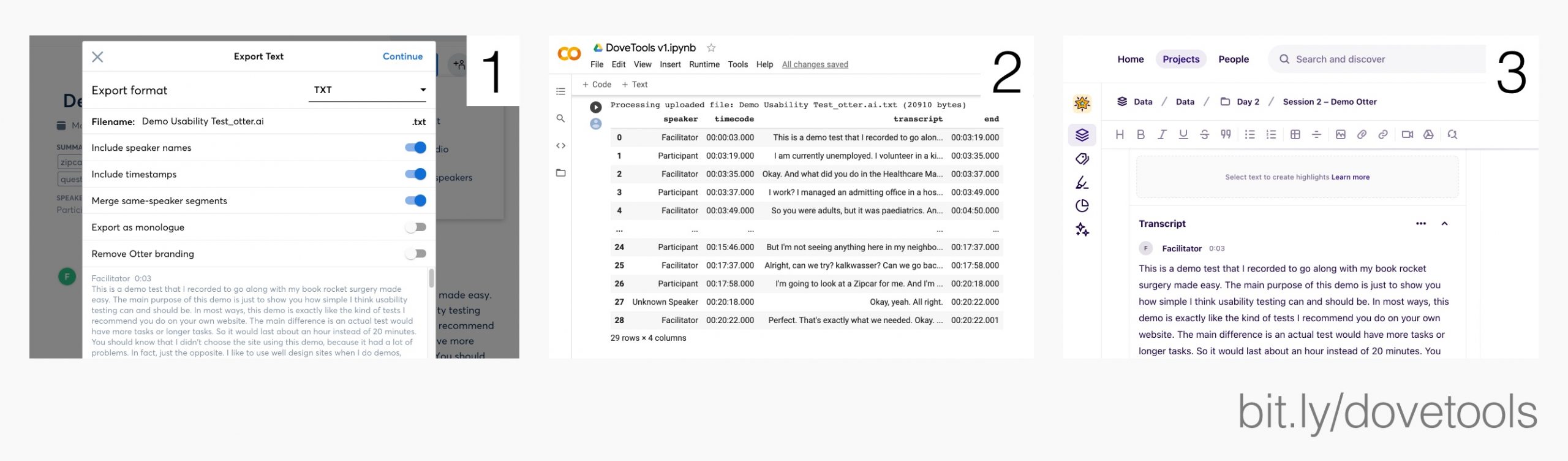Viewport: 1568px width, 461px height.
Task: Star the DoveTools v1.ipynb notebook
Action: 711,48
